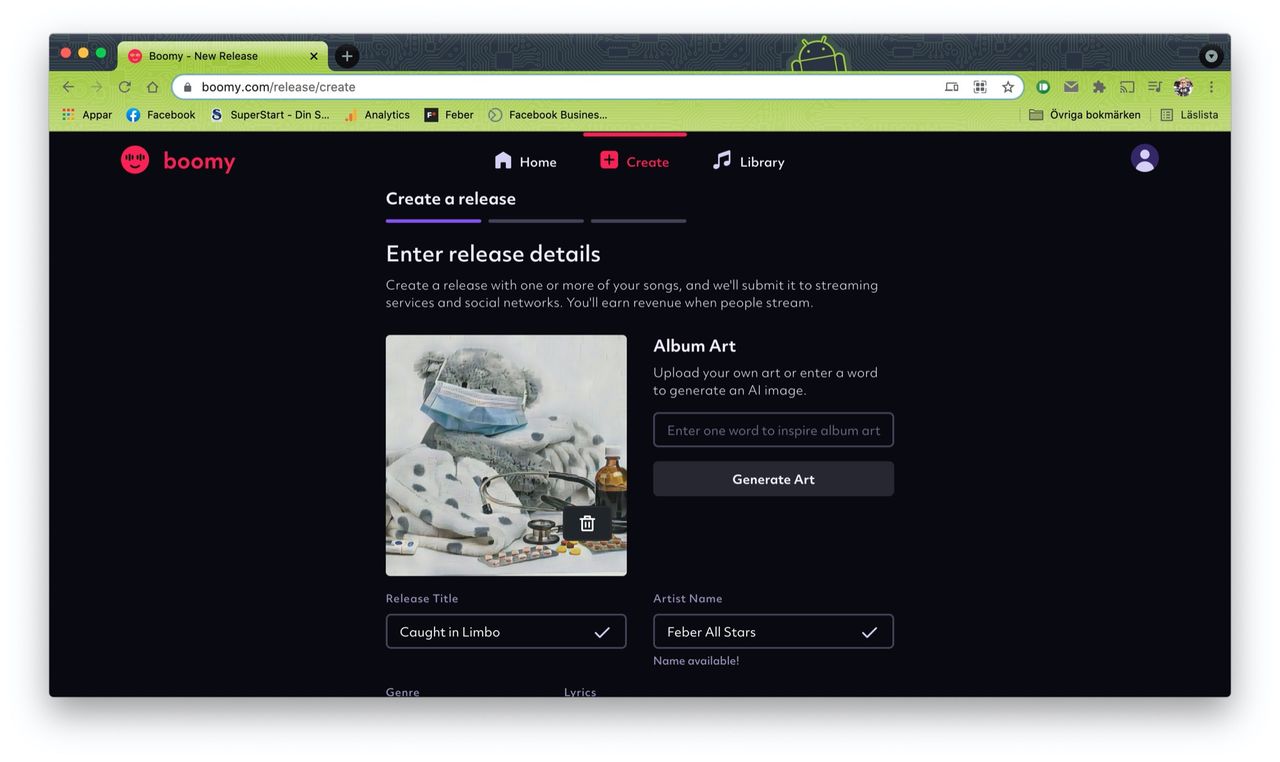Select the Boomy - New Release tab
Viewport: 1280px width, 762px height.
pos(222,56)
